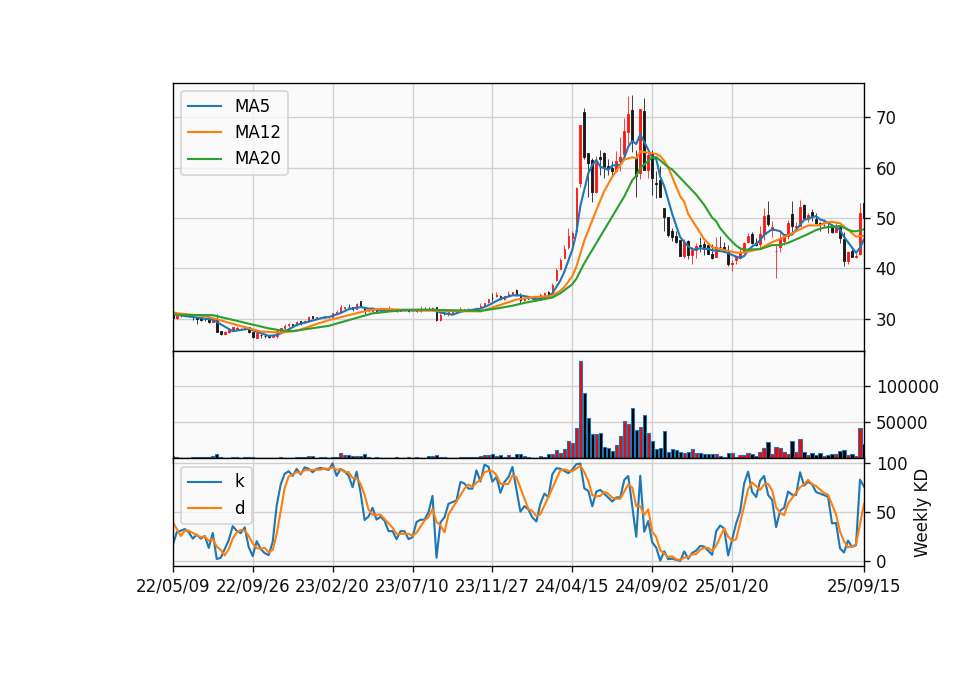Click the 25/01/20 date label

732,586
